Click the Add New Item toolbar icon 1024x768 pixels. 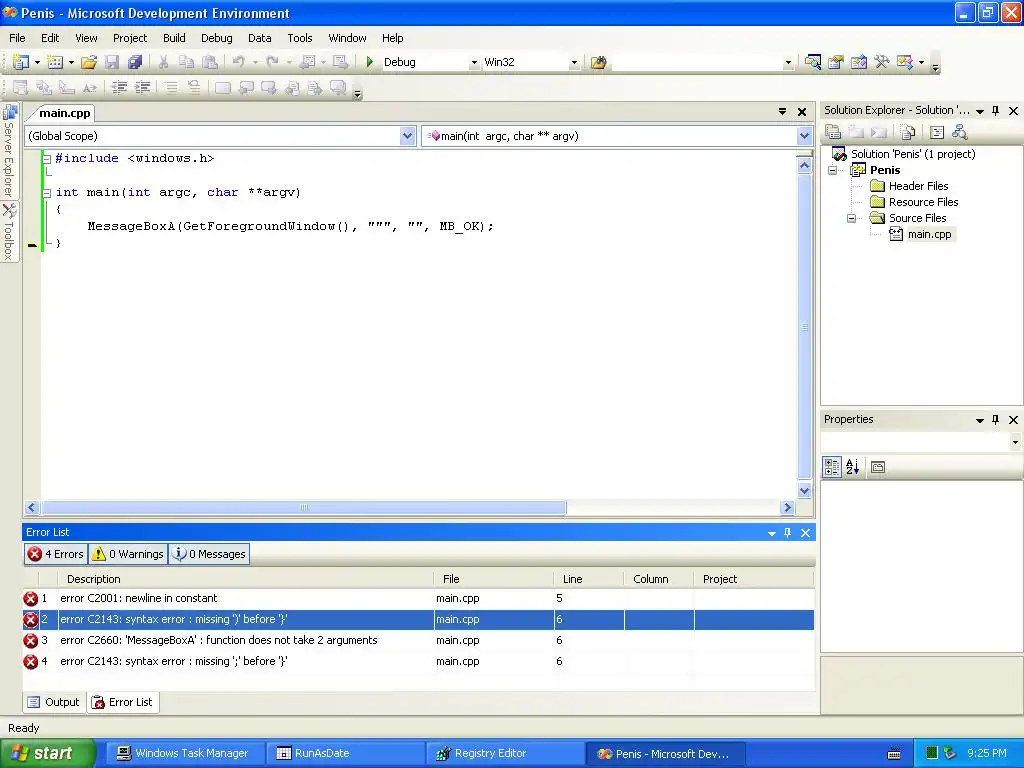coord(55,62)
